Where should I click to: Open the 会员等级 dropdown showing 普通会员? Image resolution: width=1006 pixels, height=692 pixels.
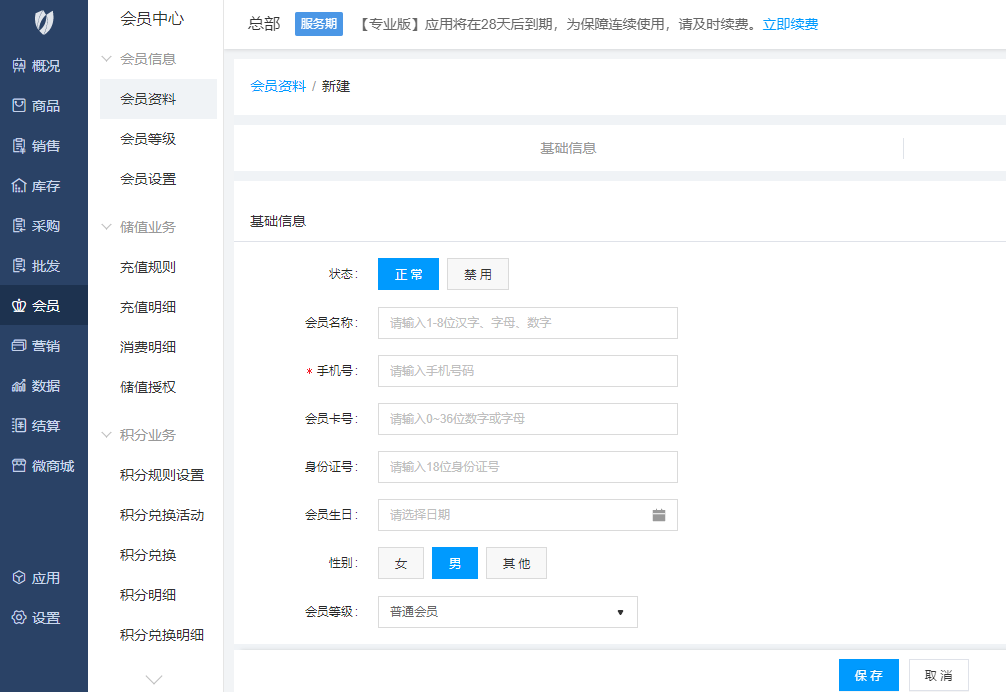click(x=507, y=612)
